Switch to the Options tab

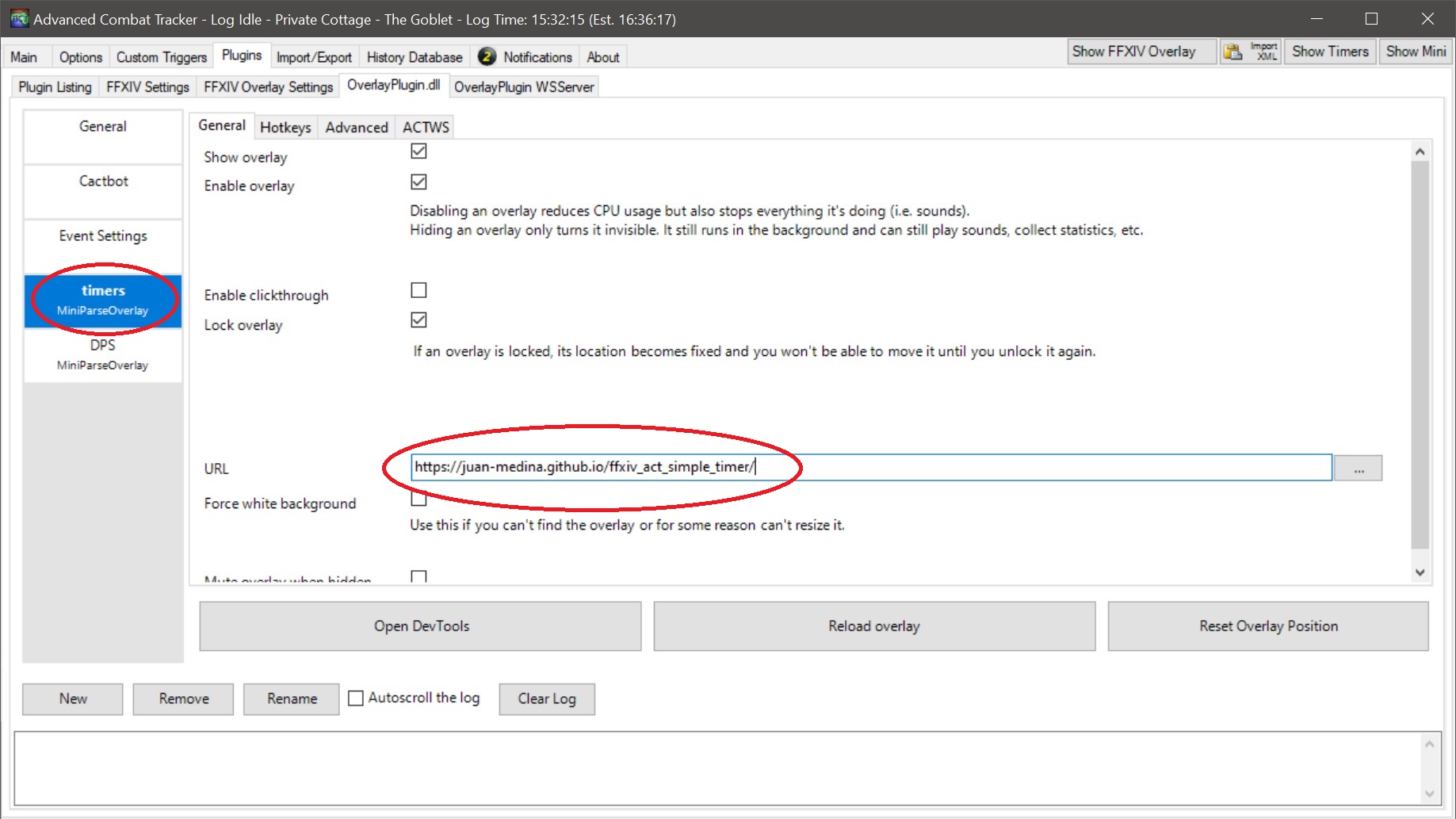[80, 57]
